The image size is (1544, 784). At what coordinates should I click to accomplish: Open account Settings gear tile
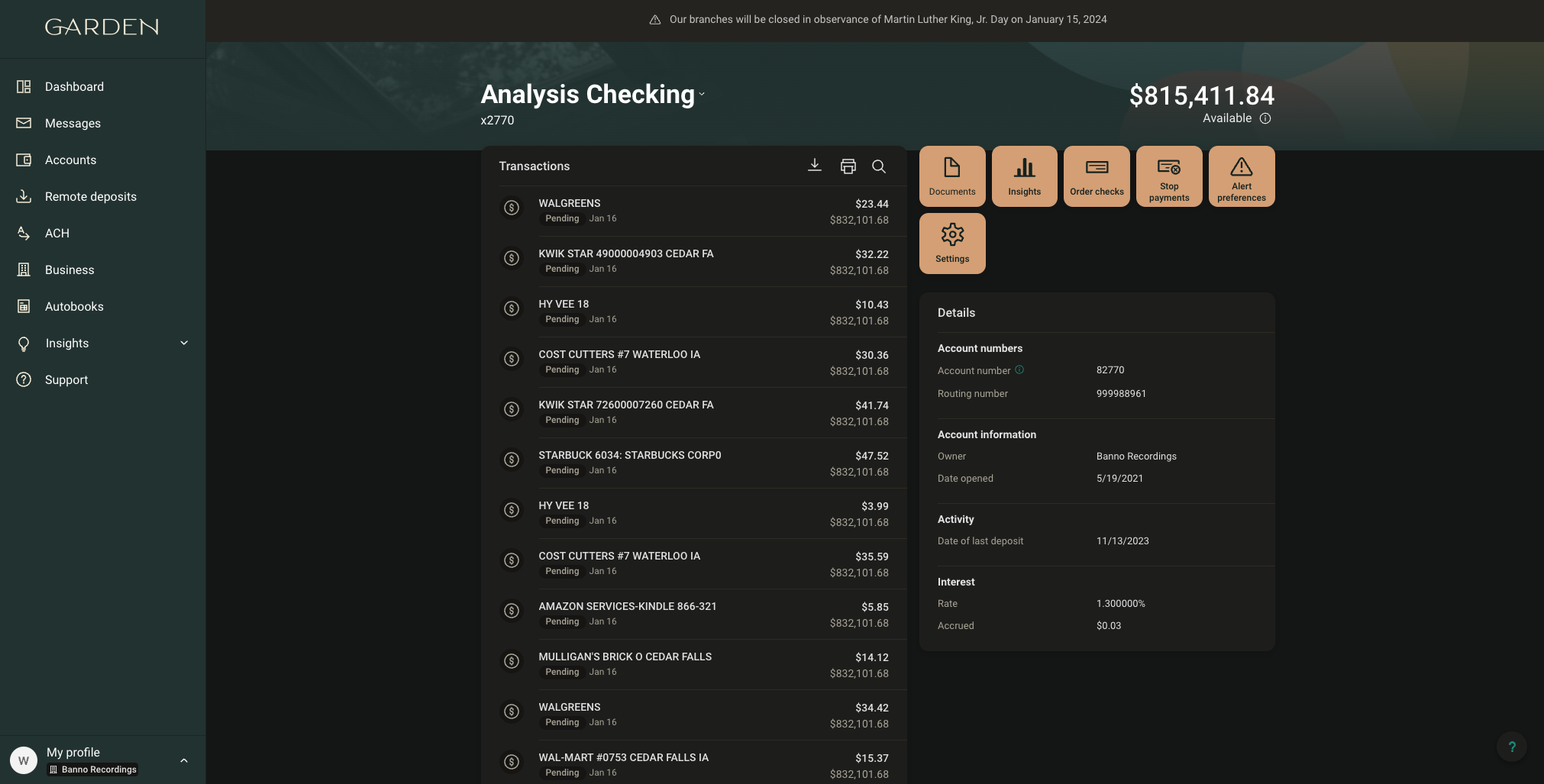click(x=951, y=244)
